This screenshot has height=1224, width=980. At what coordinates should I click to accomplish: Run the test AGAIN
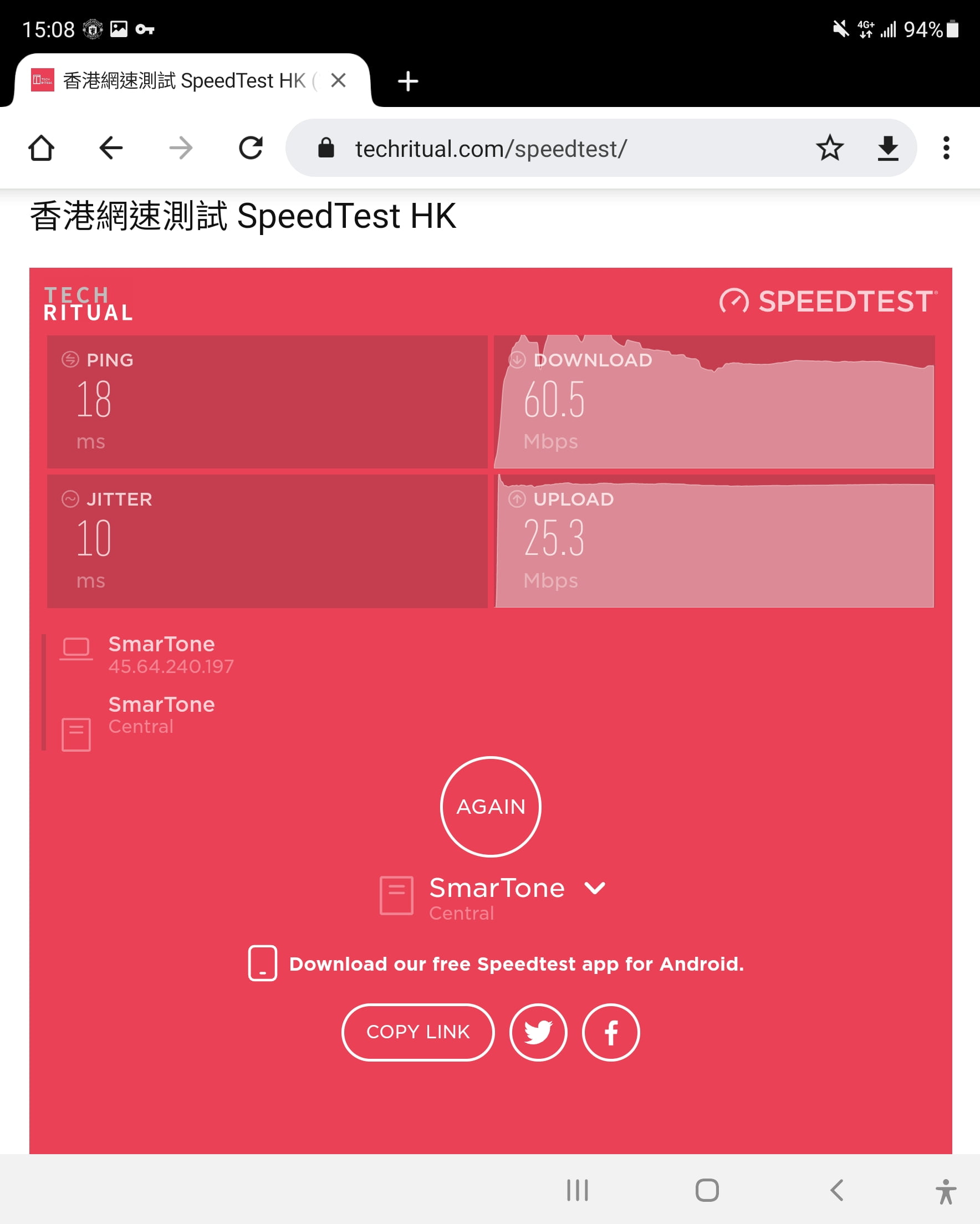[491, 807]
